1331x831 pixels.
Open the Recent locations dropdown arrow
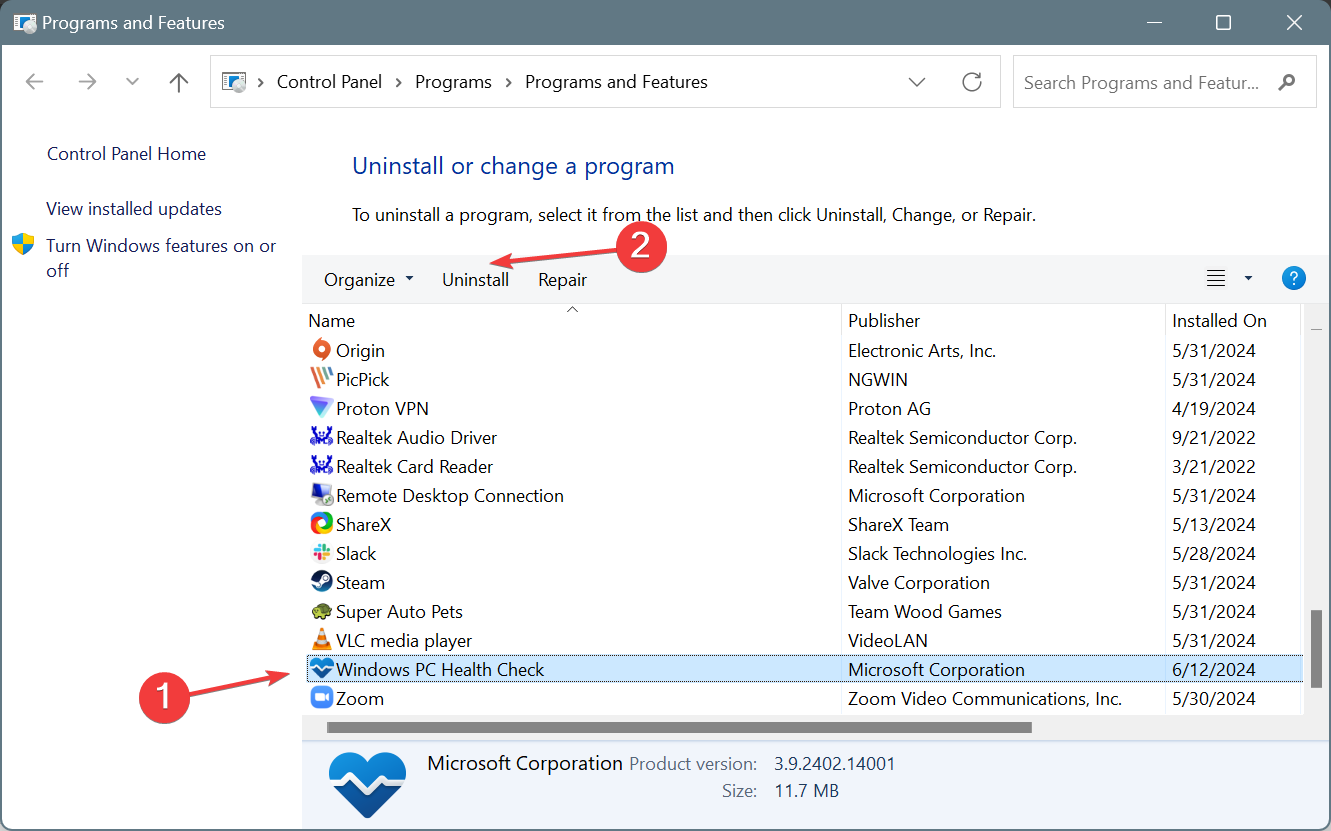[x=132, y=82]
